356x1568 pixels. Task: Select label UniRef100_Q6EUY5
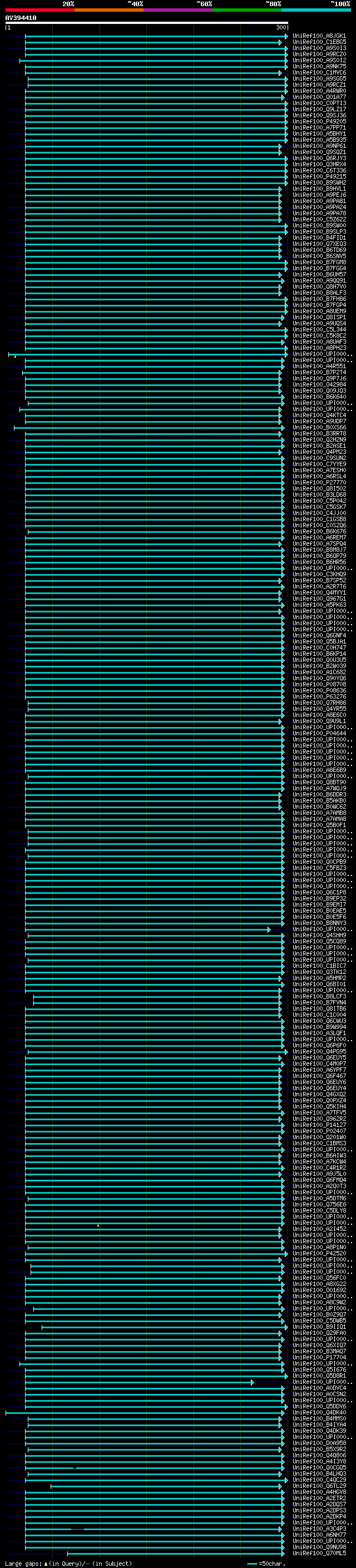(x=319, y=1057)
